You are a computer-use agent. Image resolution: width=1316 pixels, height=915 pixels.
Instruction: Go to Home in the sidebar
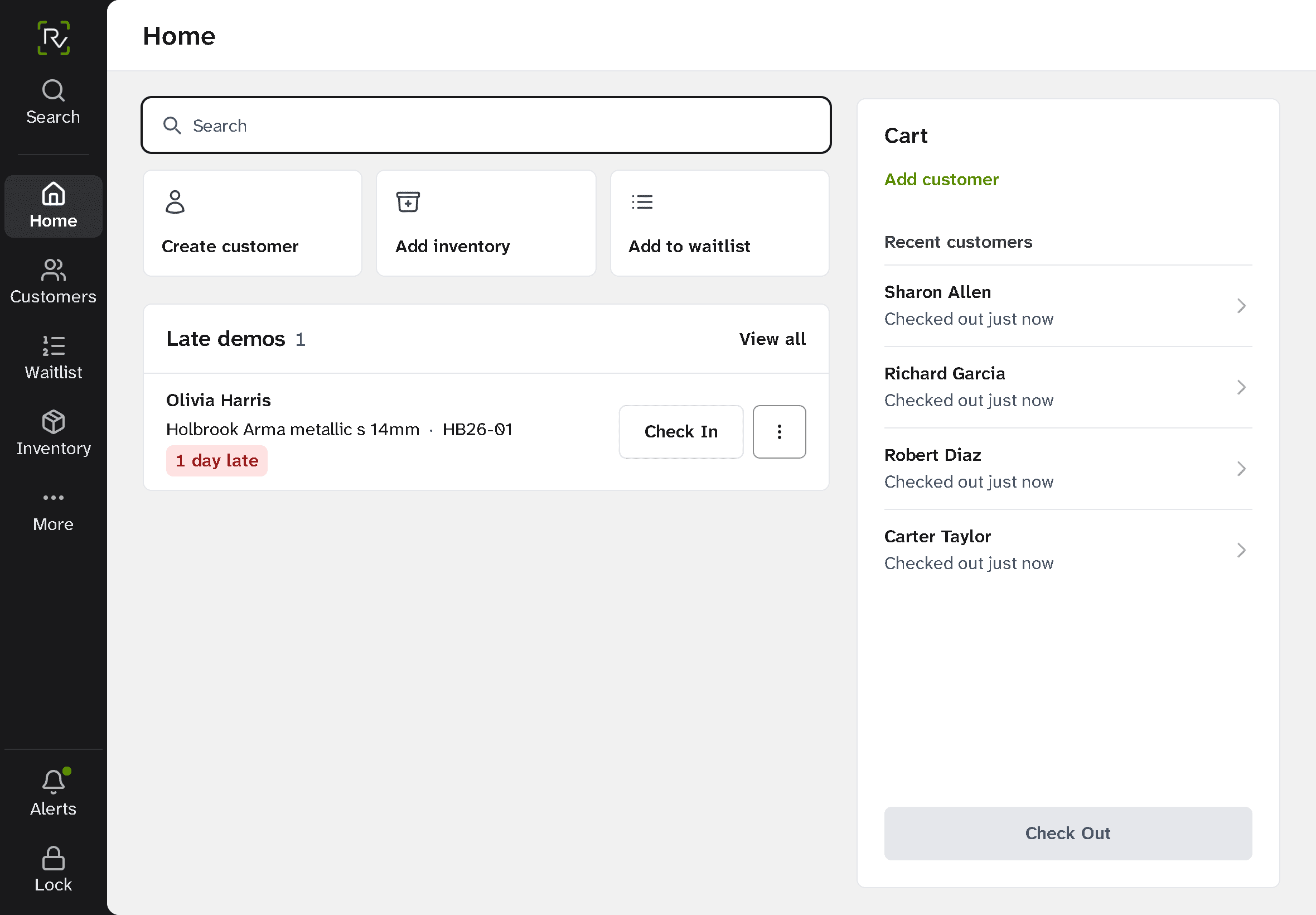click(54, 206)
